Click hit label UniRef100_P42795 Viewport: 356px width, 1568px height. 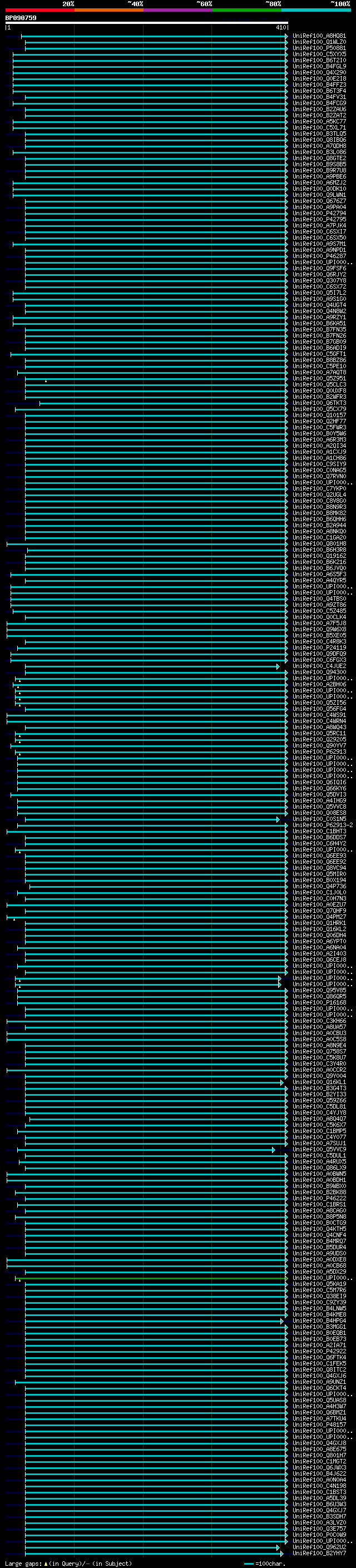point(319,219)
